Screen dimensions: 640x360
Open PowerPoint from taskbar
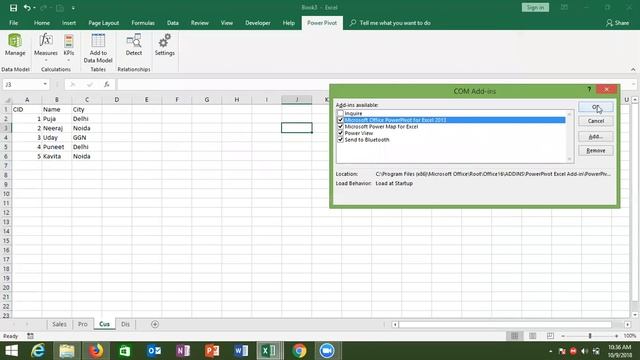tap(212, 351)
